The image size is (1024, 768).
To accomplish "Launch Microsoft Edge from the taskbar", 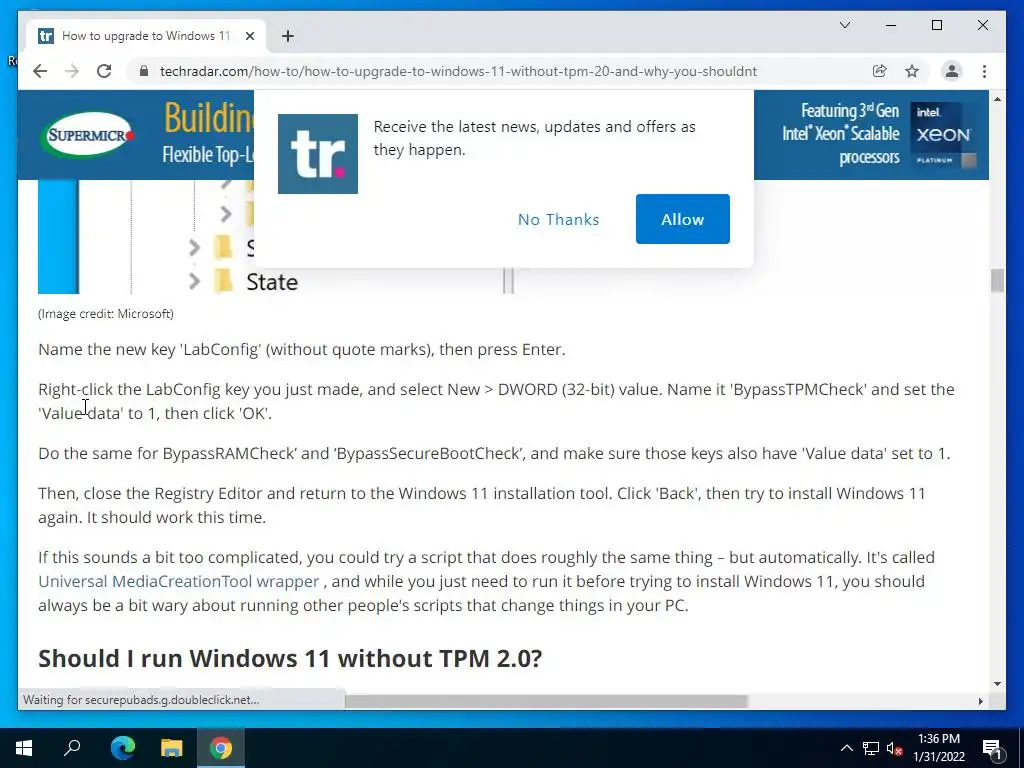I will tap(122, 748).
